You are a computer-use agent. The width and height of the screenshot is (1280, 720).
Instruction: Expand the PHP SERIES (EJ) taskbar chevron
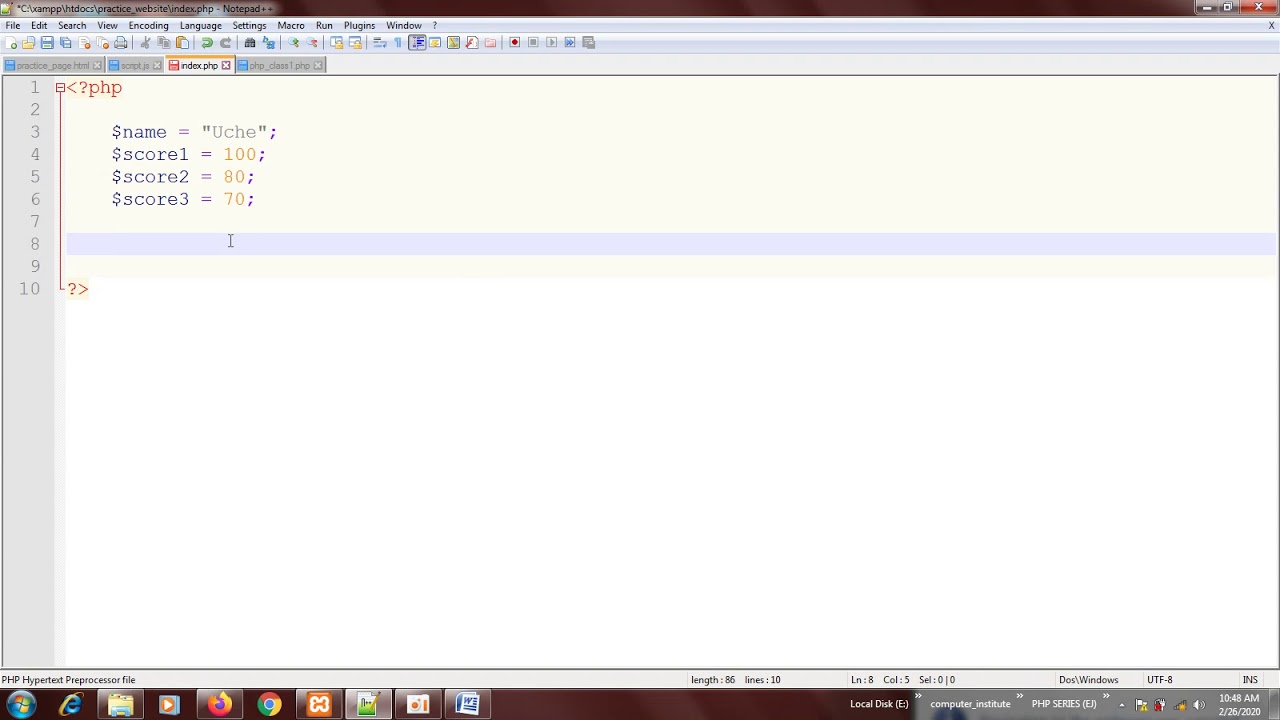tap(1106, 696)
